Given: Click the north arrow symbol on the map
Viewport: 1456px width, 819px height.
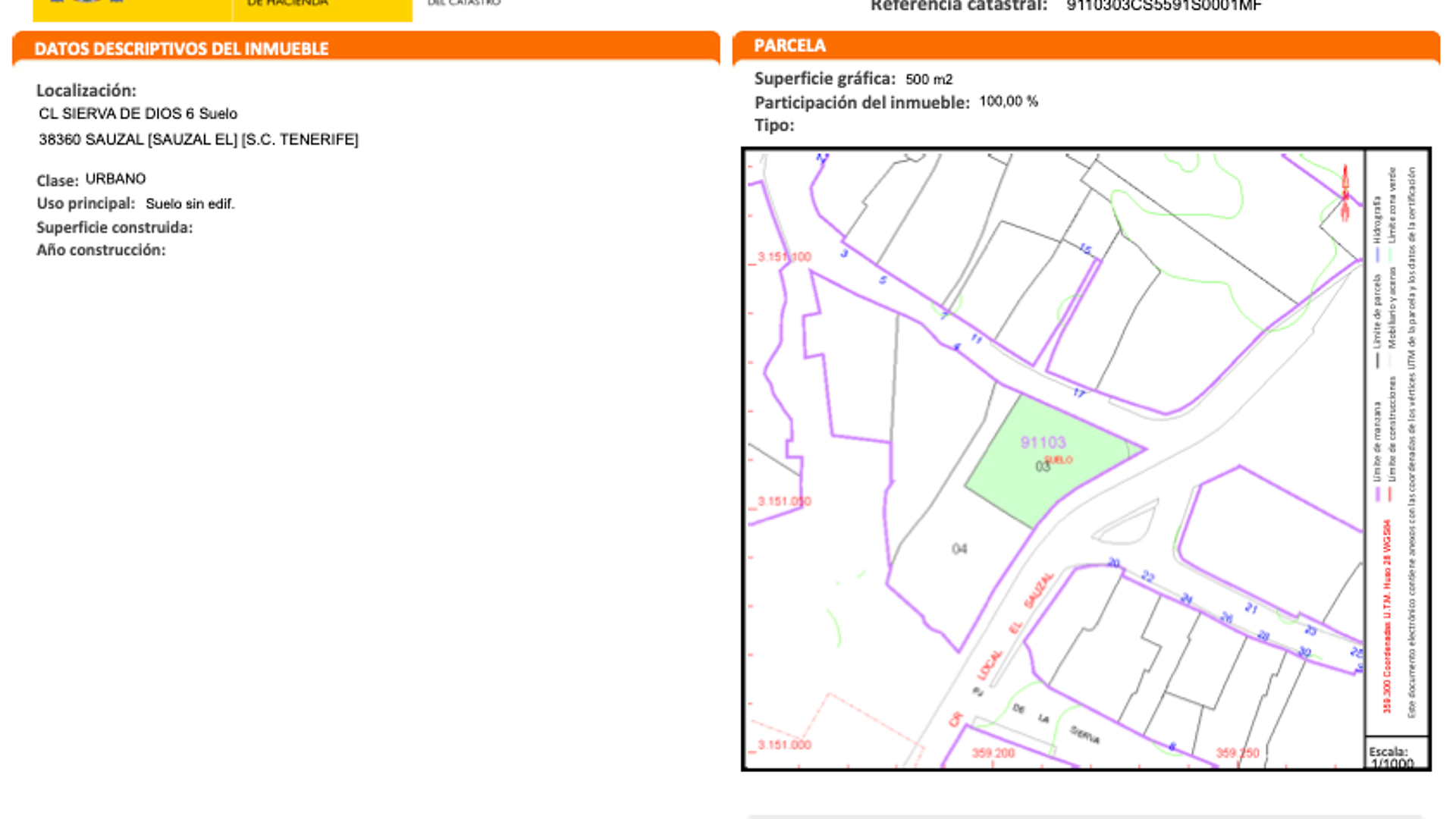Looking at the screenshot, I should pos(1345,193).
